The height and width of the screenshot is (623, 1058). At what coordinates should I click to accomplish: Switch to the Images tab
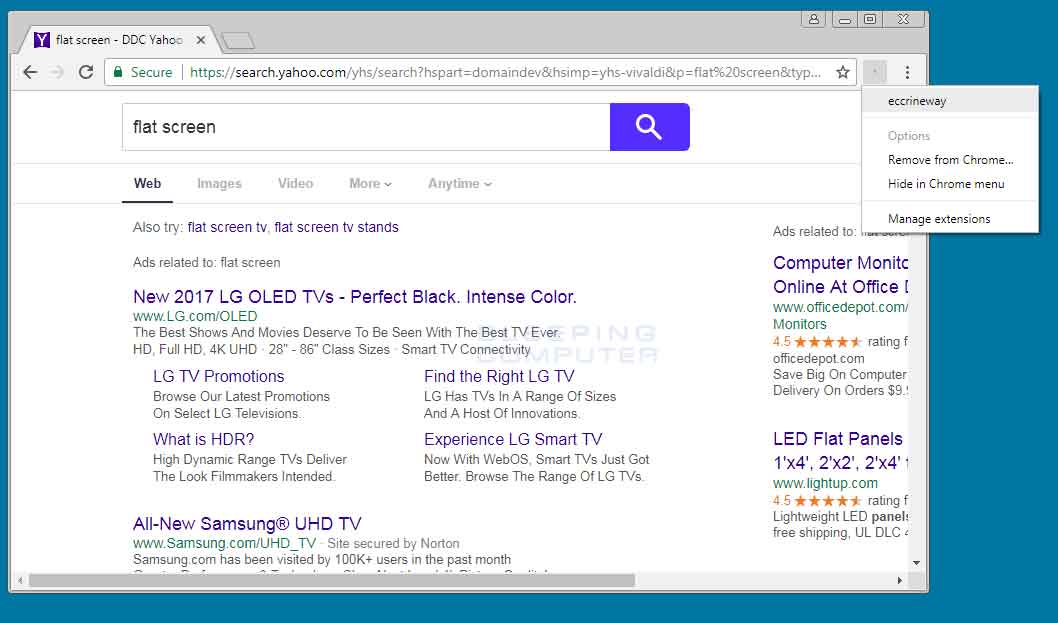[219, 184]
